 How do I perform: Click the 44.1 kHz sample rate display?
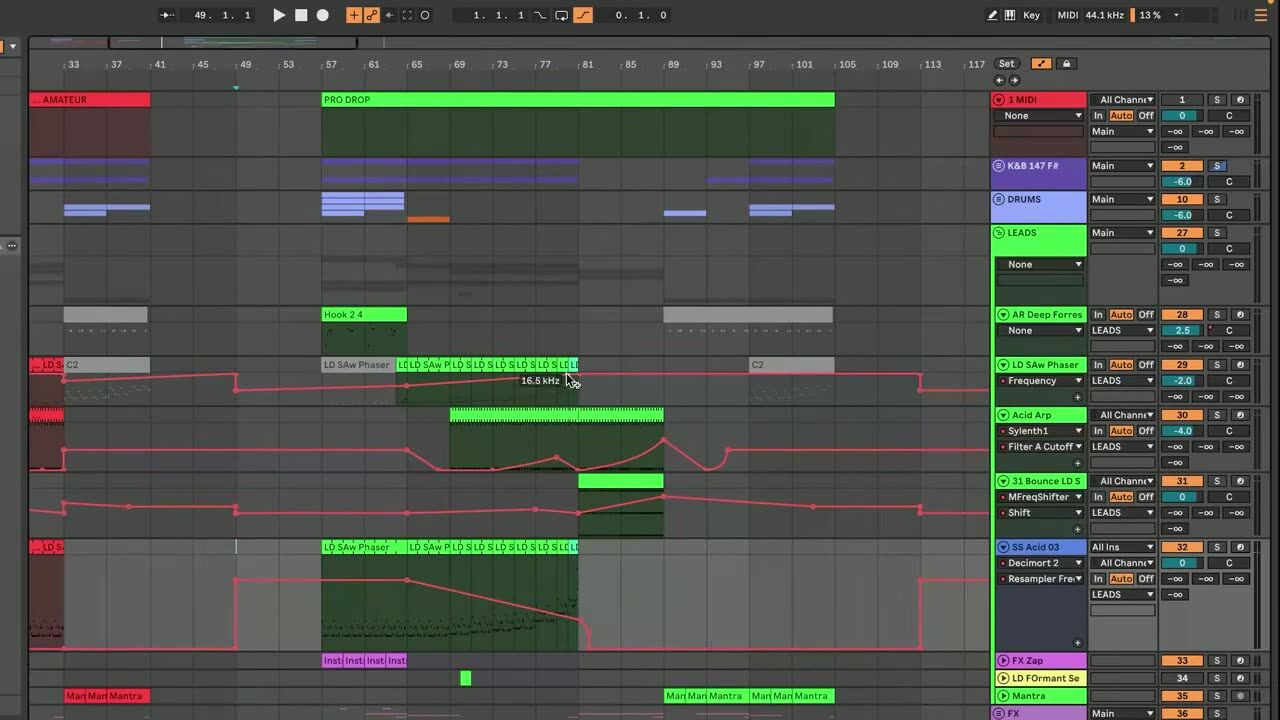coord(1103,15)
